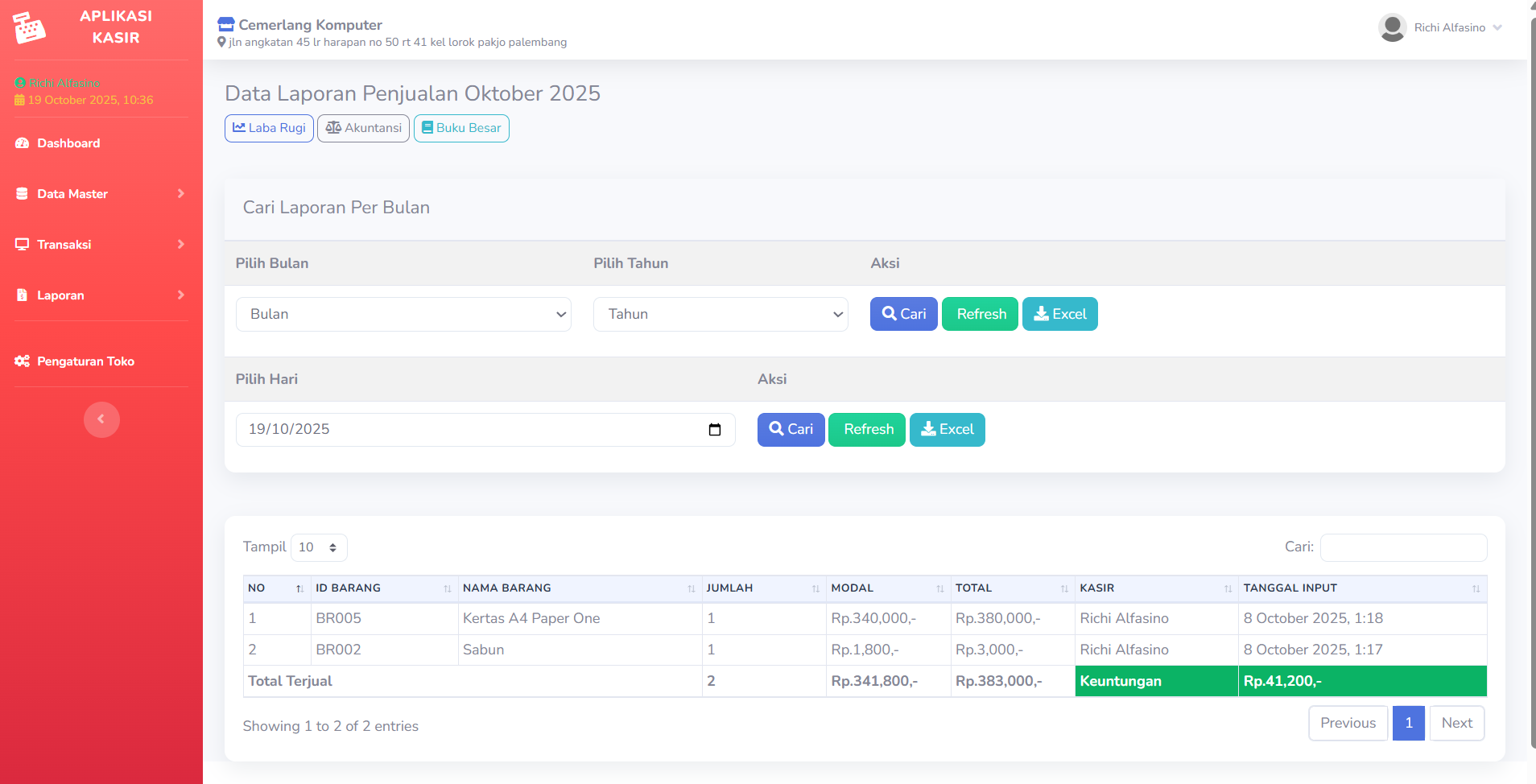1536x784 pixels.
Task: Click the cash register logo icon
Action: [30, 27]
